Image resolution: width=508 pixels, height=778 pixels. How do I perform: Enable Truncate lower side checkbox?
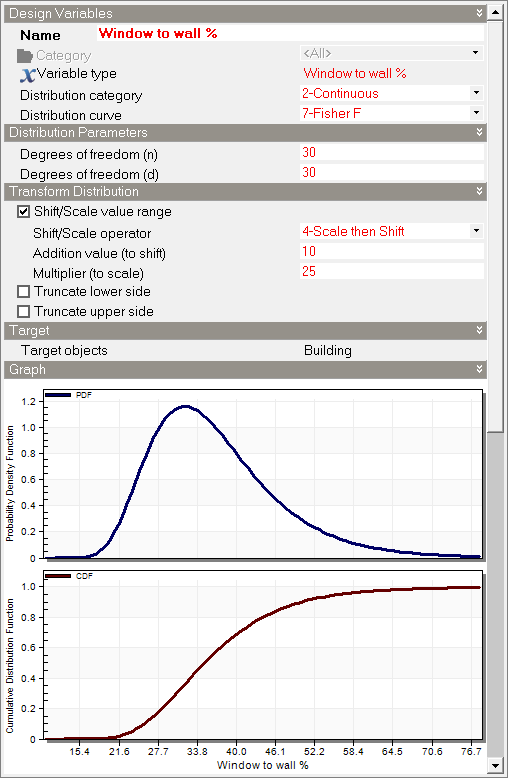pos(23,291)
